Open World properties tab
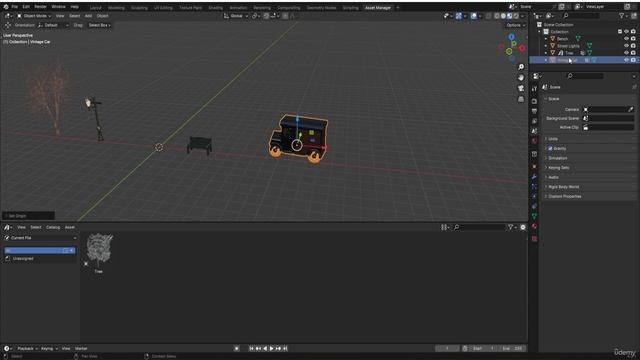640x360 pixels. tap(534, 141)
